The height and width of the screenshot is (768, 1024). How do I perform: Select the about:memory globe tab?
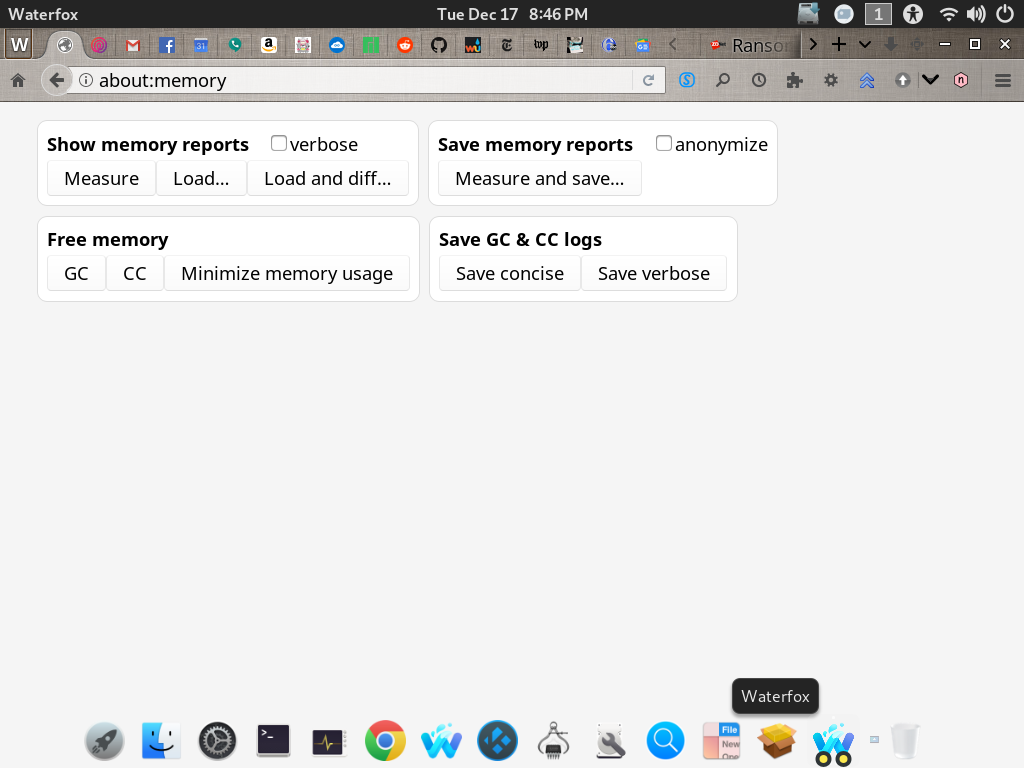65,45
